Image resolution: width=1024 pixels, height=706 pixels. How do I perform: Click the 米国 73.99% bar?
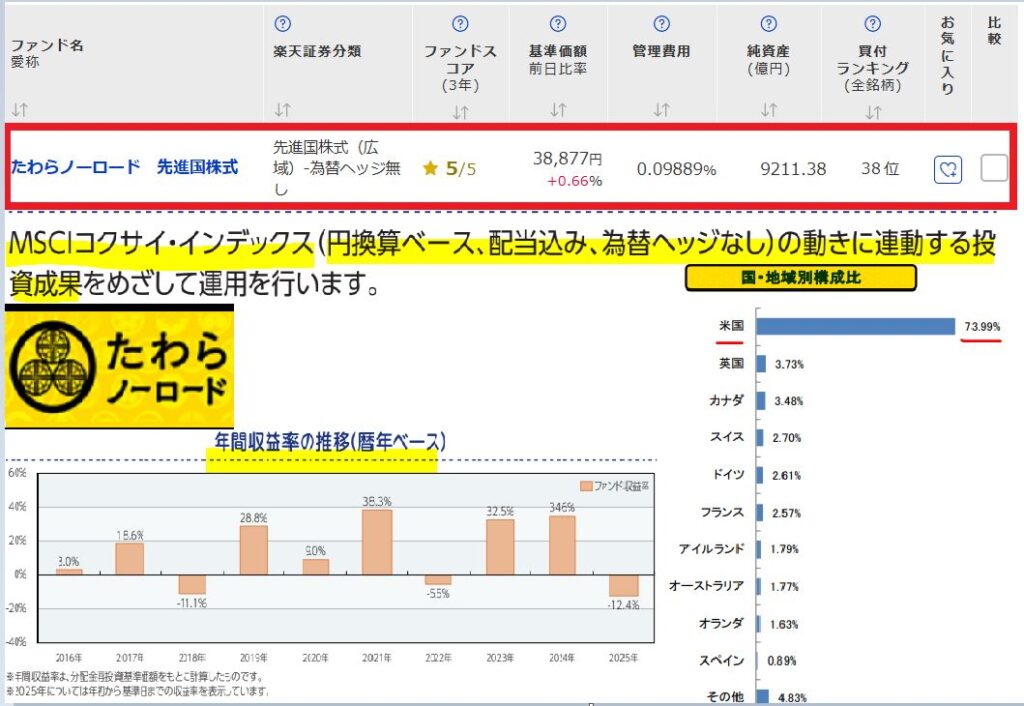[x=855, y=327]
